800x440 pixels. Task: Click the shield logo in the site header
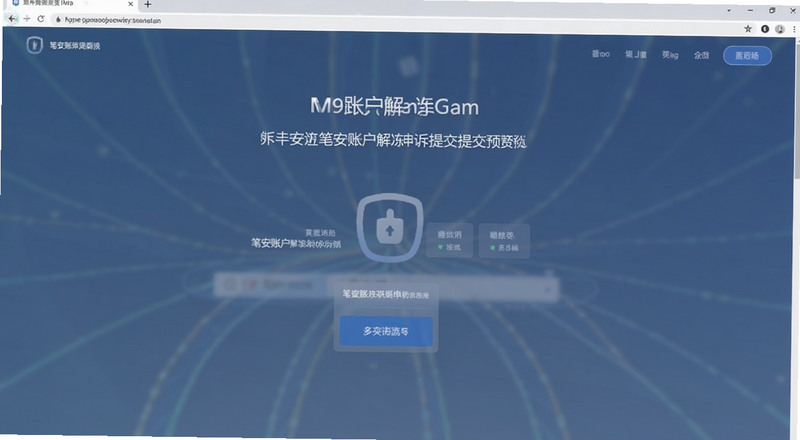point(34,45)
